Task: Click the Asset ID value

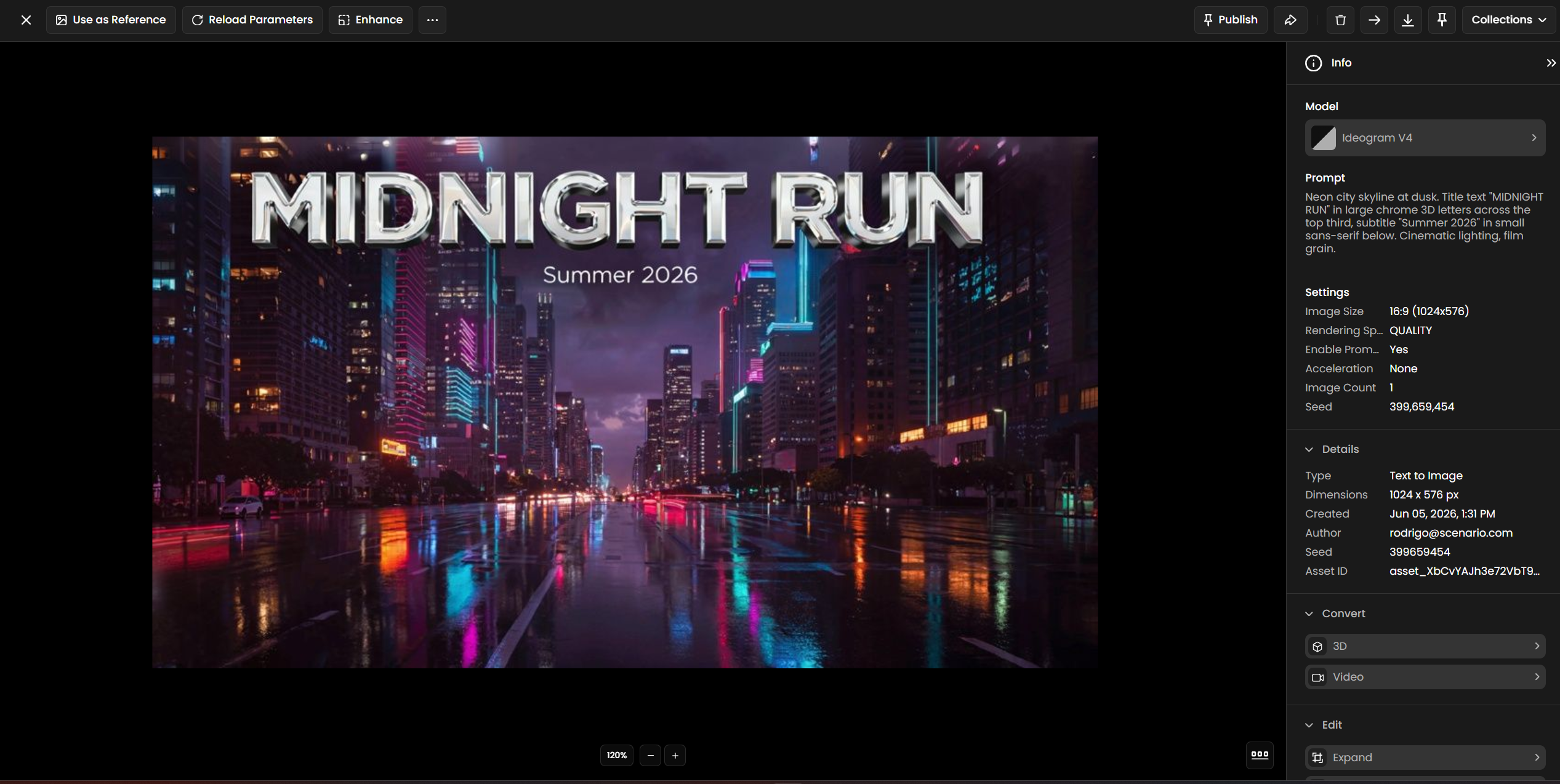Action: [1465, 571]
